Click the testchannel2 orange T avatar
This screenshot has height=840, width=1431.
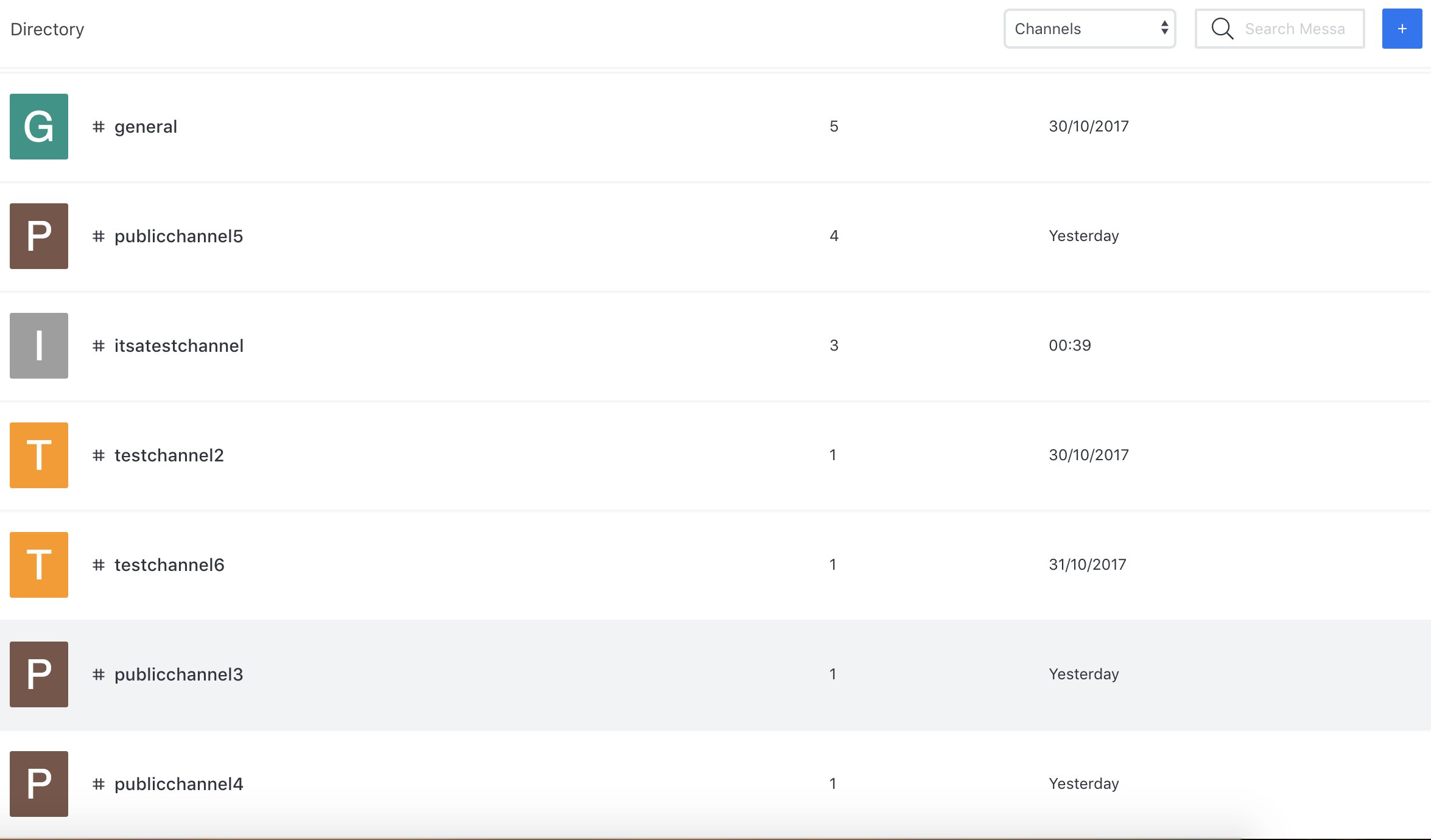[39, 455]
